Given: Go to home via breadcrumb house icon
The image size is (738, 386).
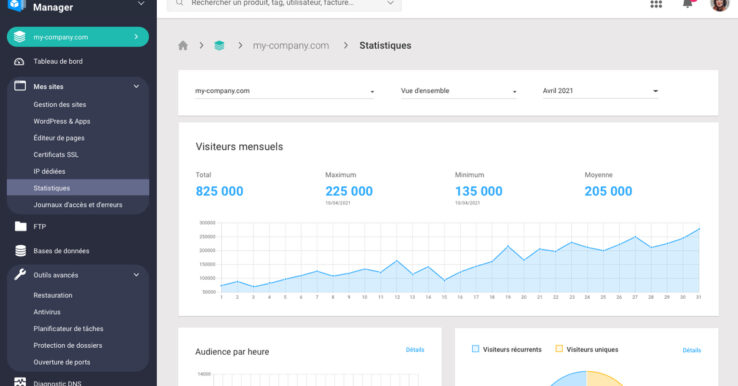Looking at the screenshot, I should (183, 46).
